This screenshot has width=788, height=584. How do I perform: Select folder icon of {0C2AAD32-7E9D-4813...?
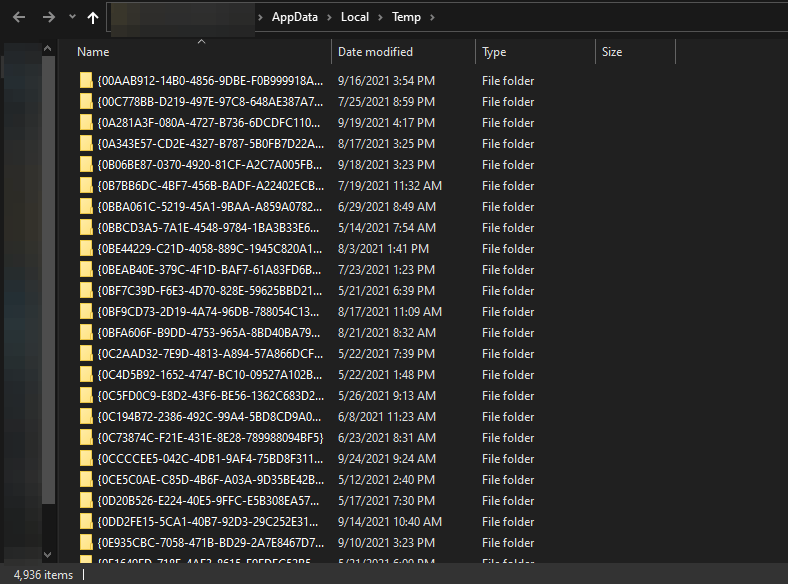(86, 354)
